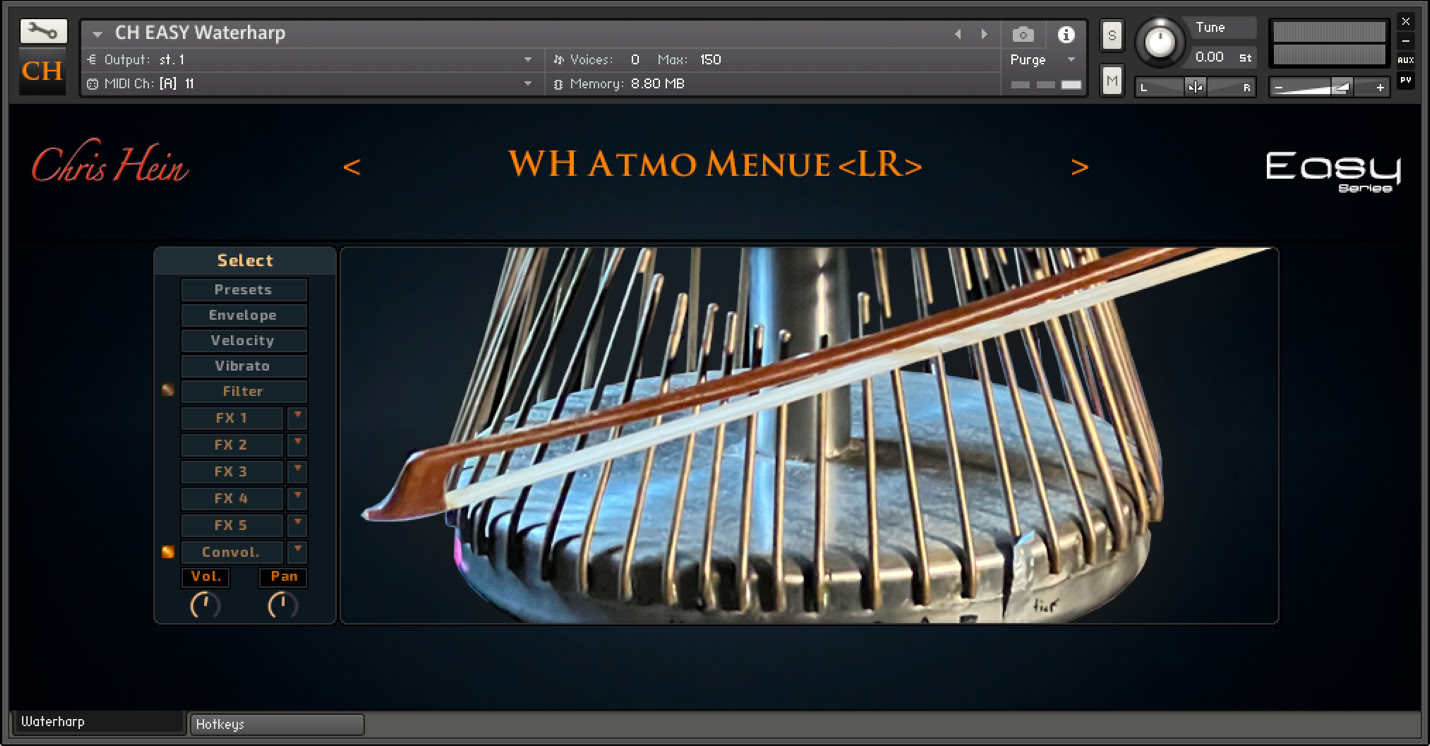Toggle the Convol. enable LED
The image size is (1430, 746).
click(168, 552)
